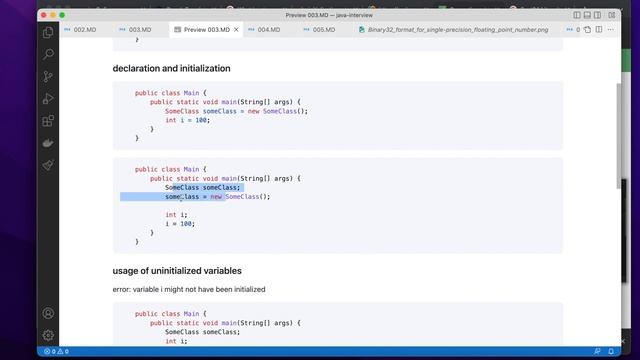Open the Explorer view in activity bar
The image size is (640, 360).
tap(48, 32)
